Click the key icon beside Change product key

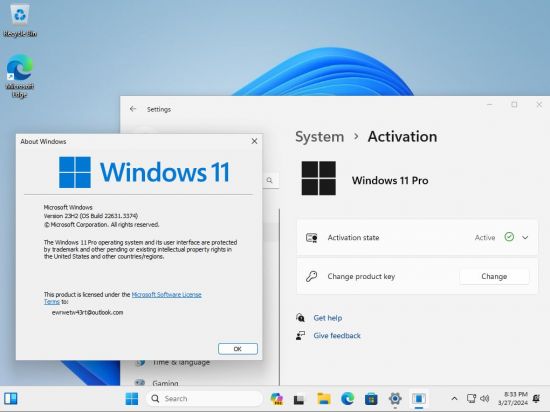pos(311,276)
